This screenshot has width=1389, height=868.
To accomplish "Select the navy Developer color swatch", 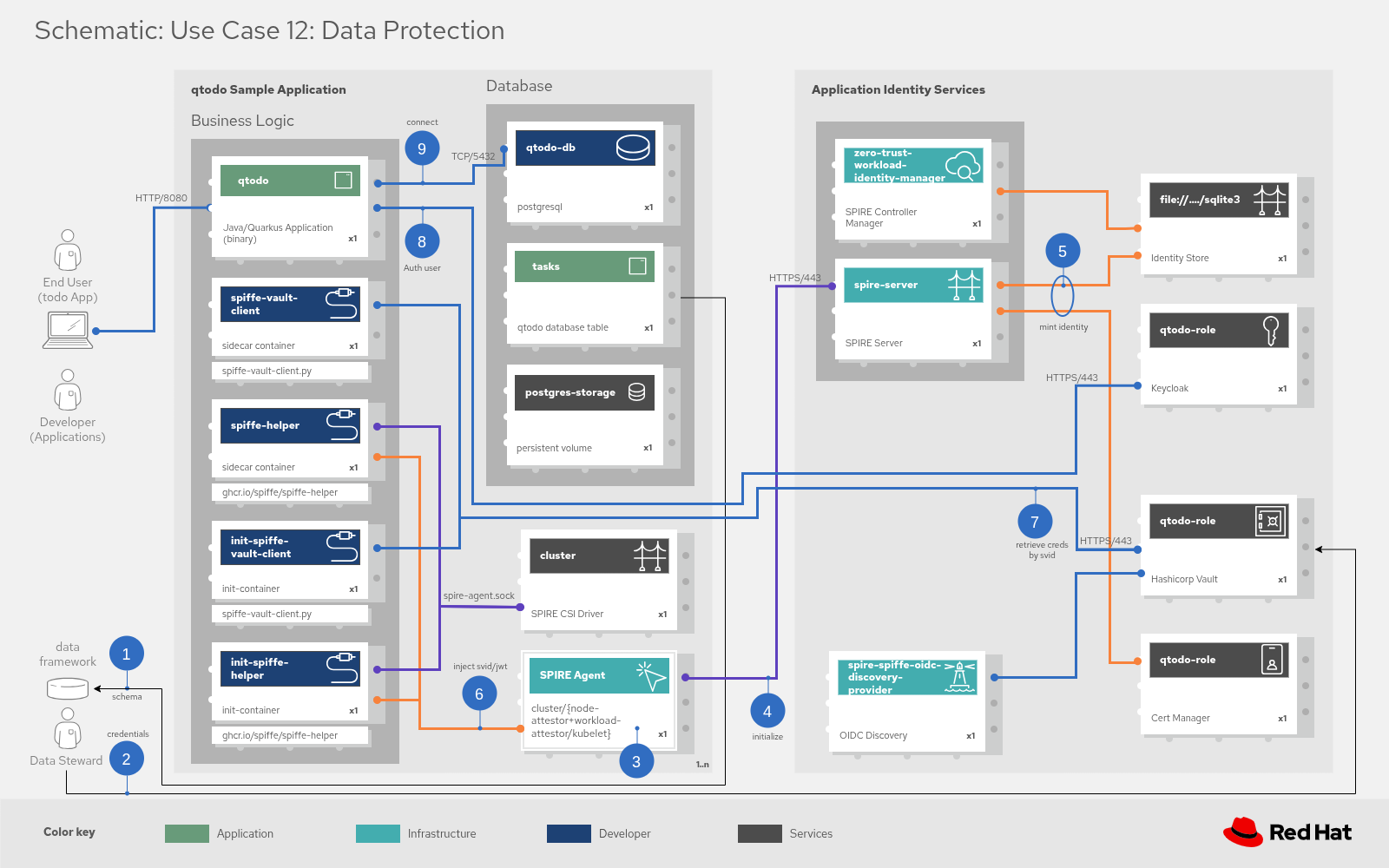I will pyautogui.click(x=568, y=833).
